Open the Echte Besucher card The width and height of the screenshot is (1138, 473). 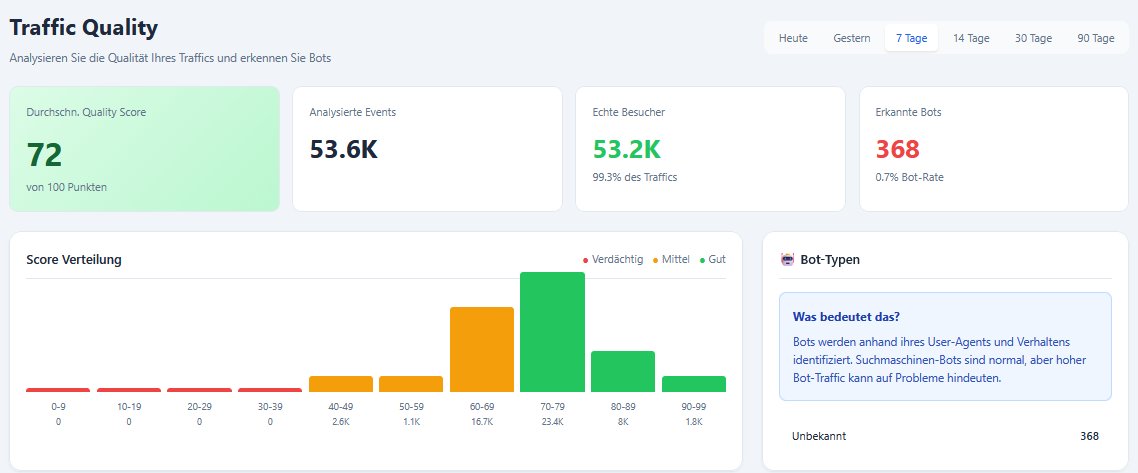tap(710, 149)
